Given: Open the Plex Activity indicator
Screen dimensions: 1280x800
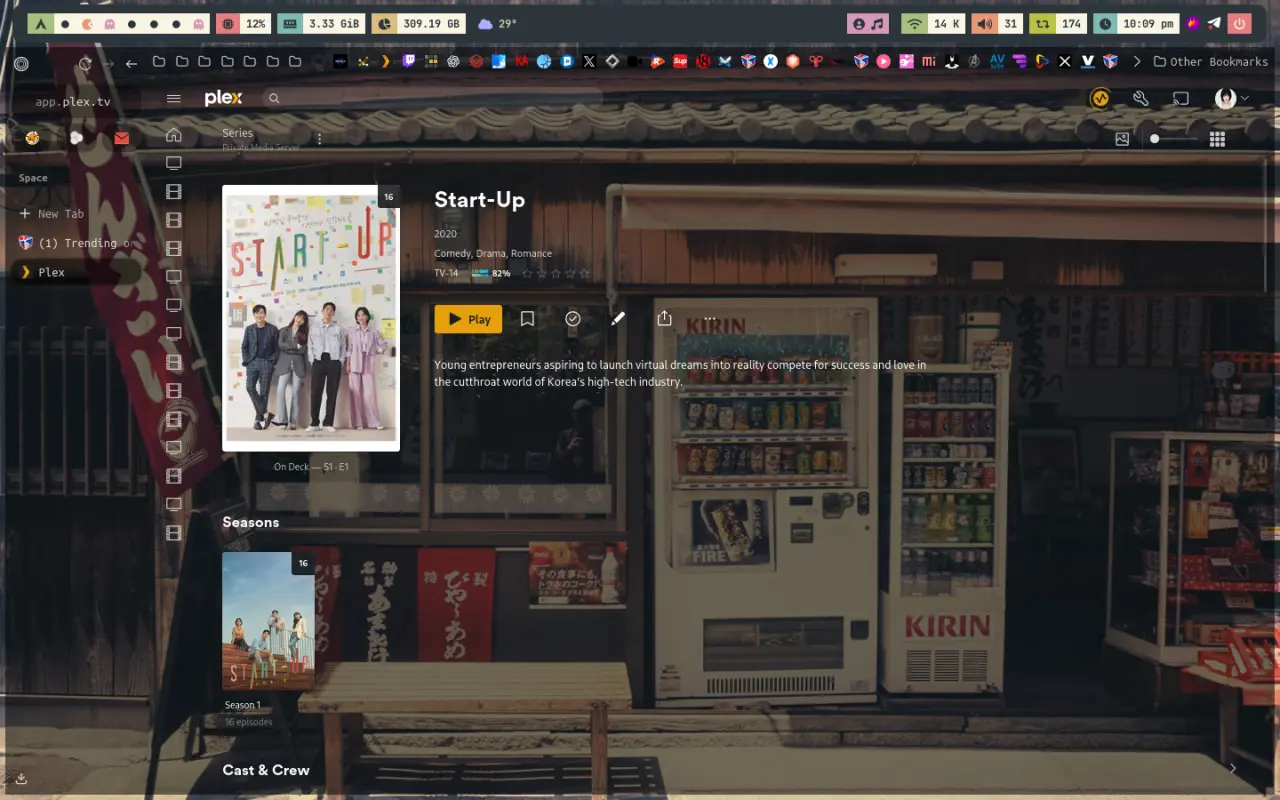Looking at the screenshot, I should click(1101, 98).
